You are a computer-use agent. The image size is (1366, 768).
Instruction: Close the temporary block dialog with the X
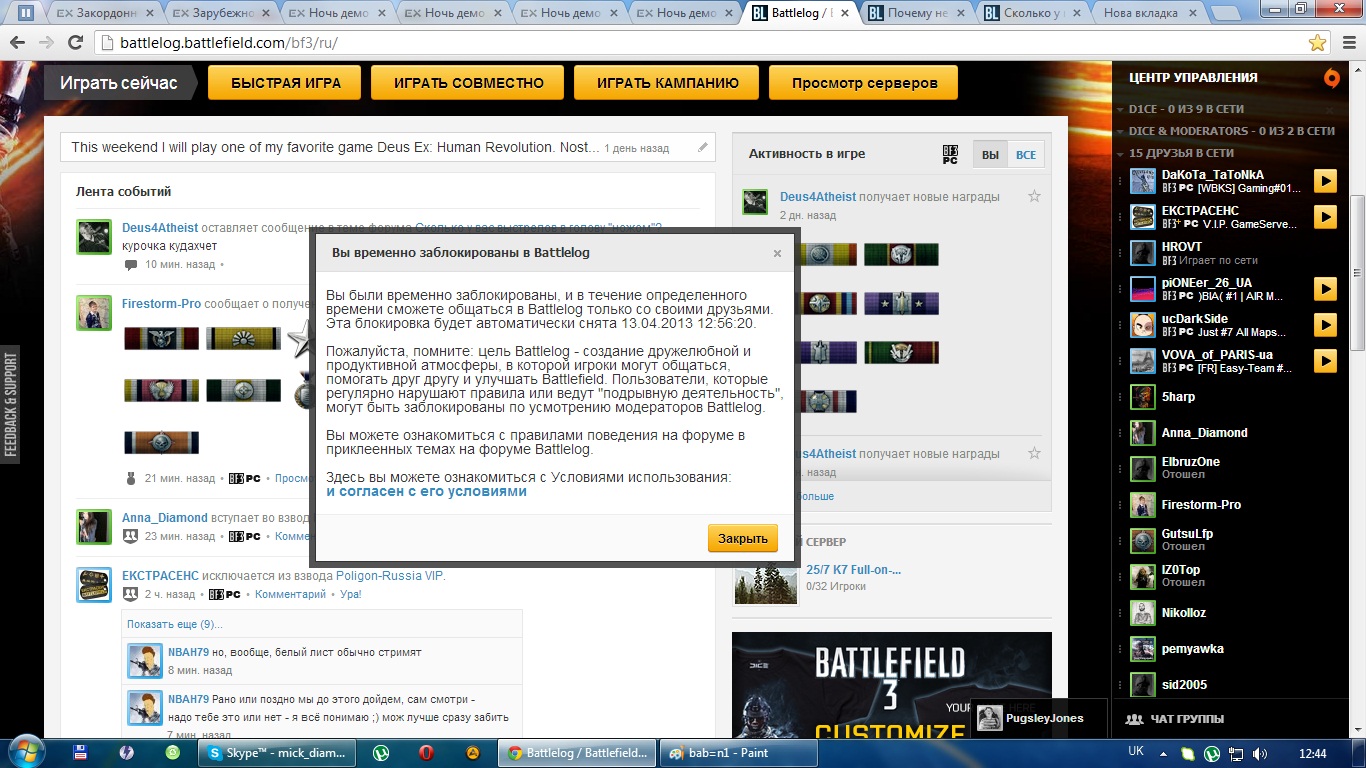[777, 253]
